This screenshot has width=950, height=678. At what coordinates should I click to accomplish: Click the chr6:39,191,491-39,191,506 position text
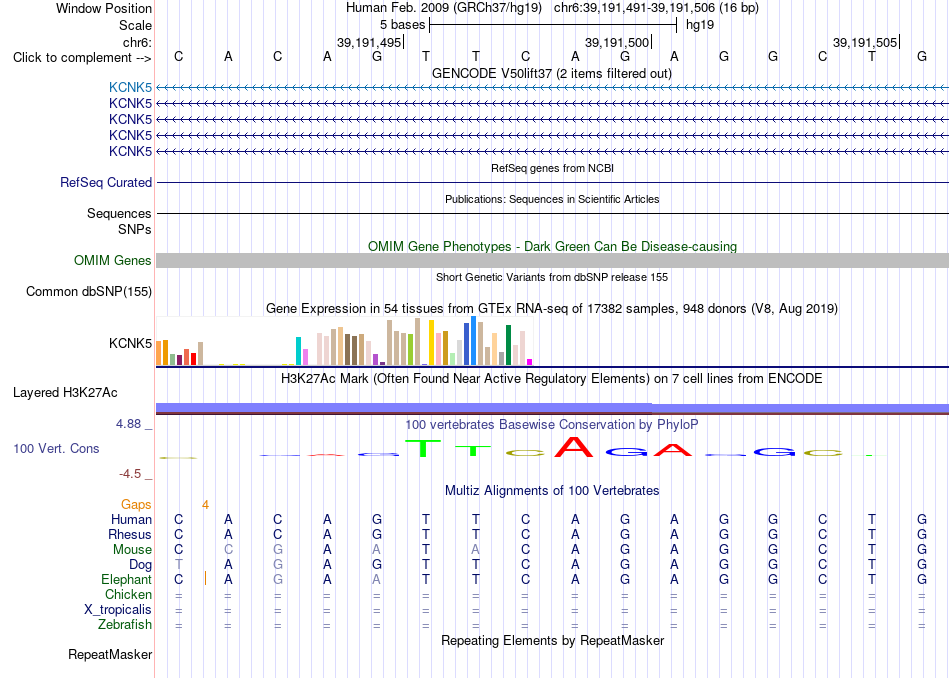[x=656, y=8]
